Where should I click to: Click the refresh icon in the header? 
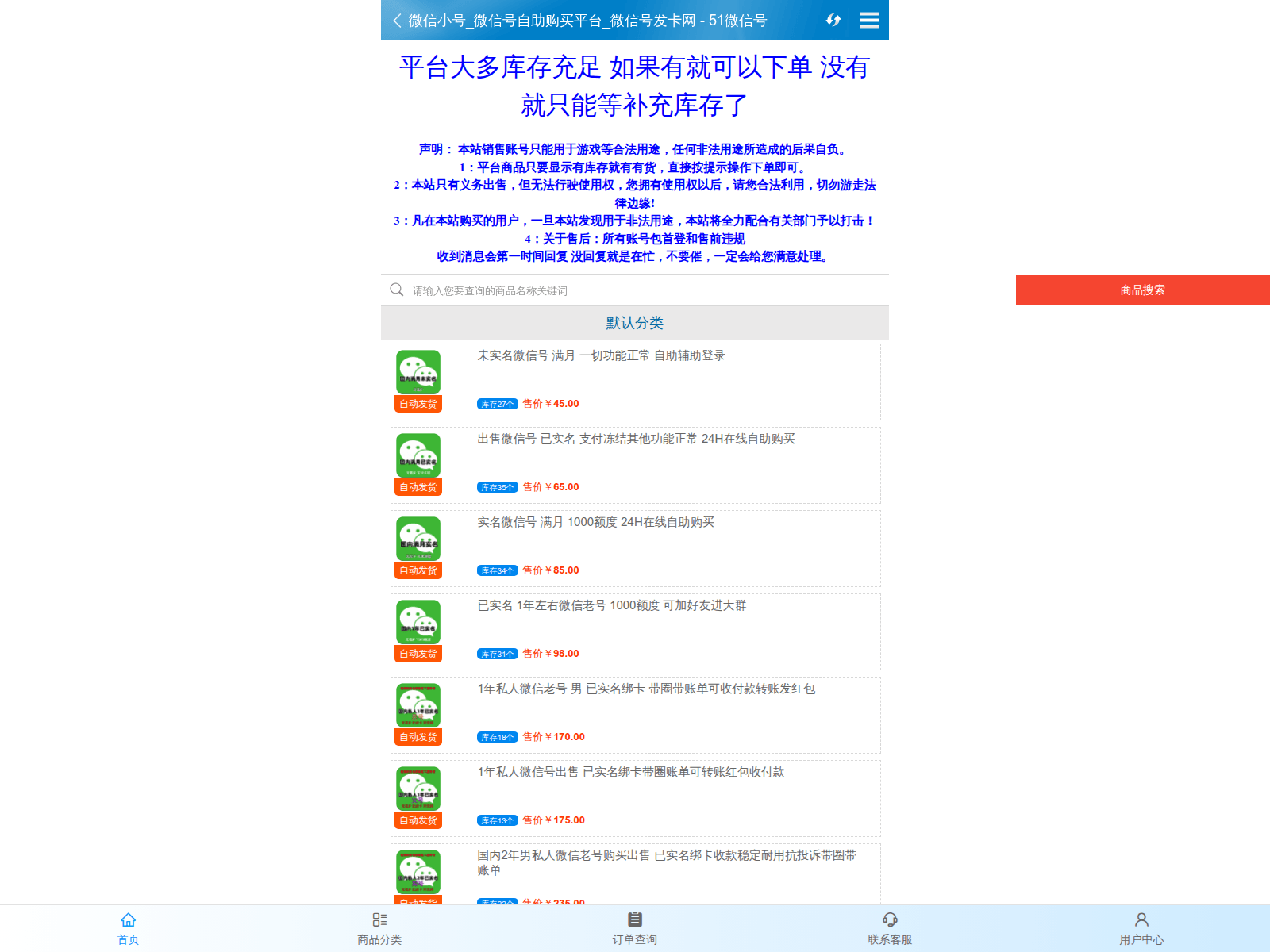pyautogui.click(x=833, y=21)
